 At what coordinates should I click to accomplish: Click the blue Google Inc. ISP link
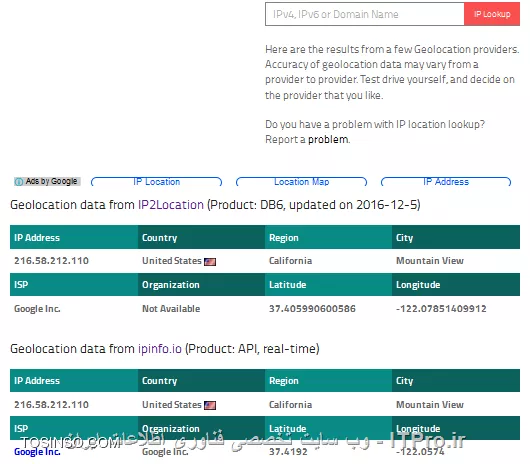tap(37, 452)
